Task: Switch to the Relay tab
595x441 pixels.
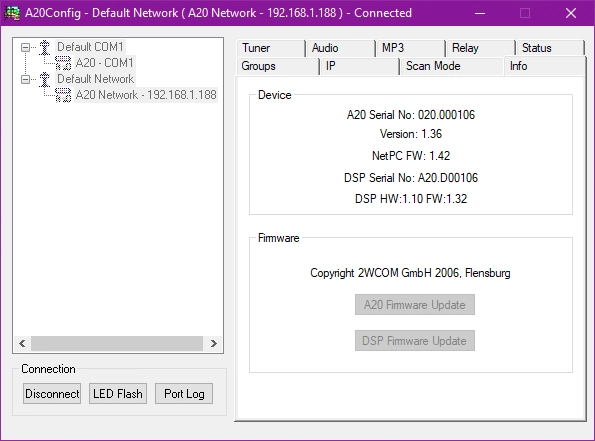Action: tap(480, 48)
